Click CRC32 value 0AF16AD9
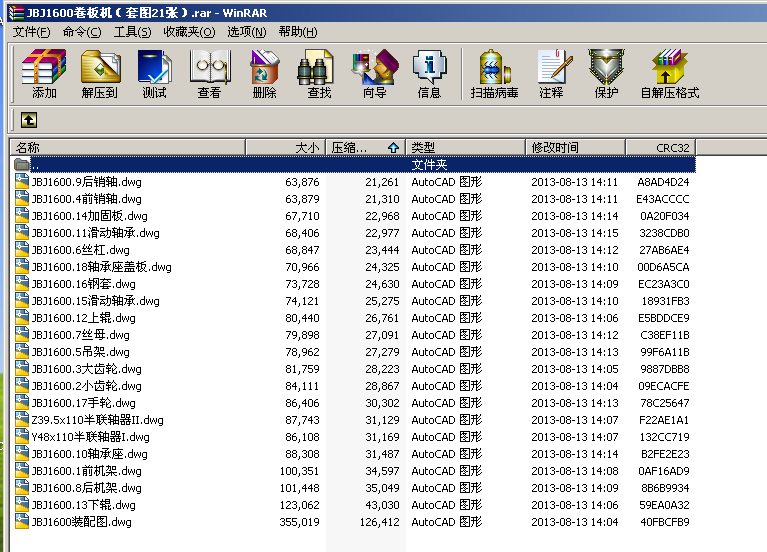The height and width of the screenshot is (552, 767). click(664, 471)
